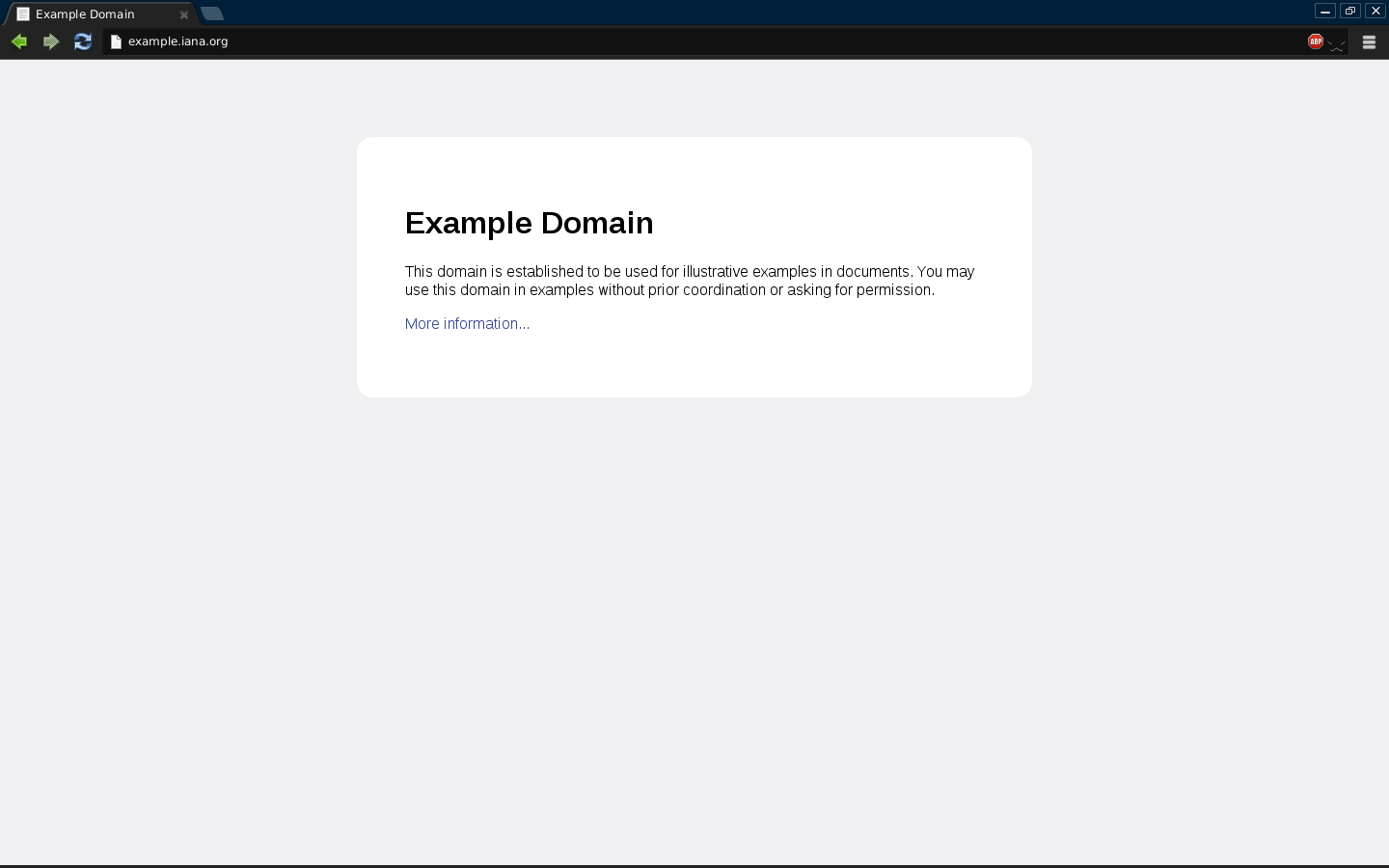Image resolution: width=1389 pixels, height=868 pixels.
Task: Close the browser window
Action: 1375,11
